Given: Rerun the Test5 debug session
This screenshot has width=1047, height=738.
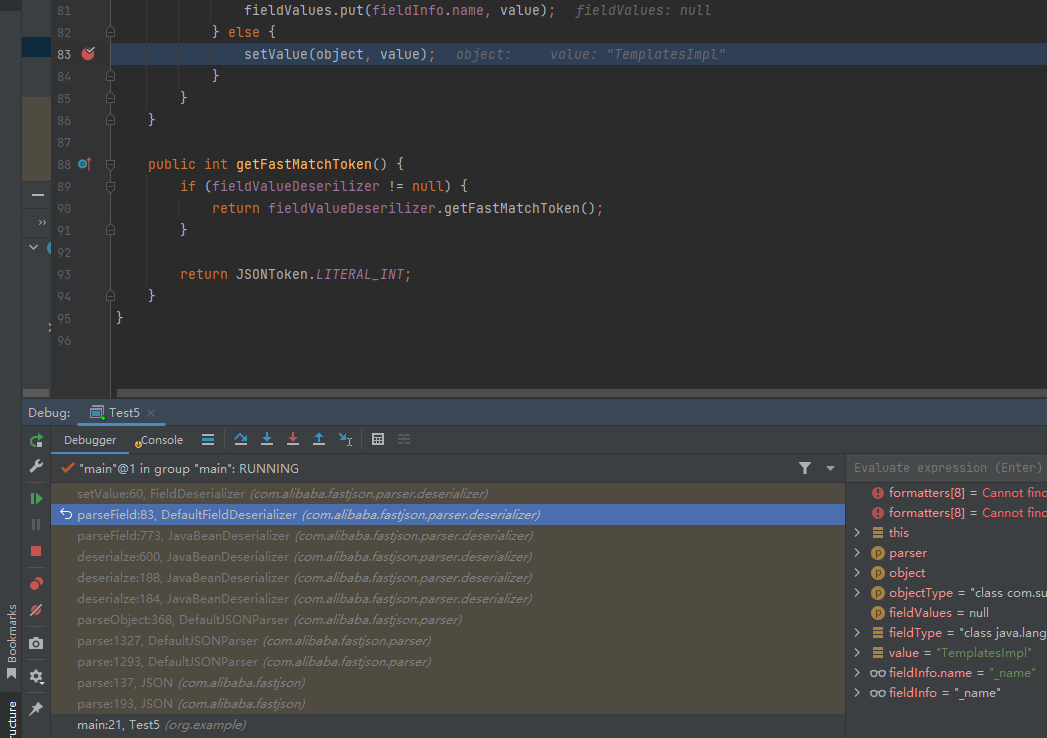Looking at the screenshot, I should point(36,440).
